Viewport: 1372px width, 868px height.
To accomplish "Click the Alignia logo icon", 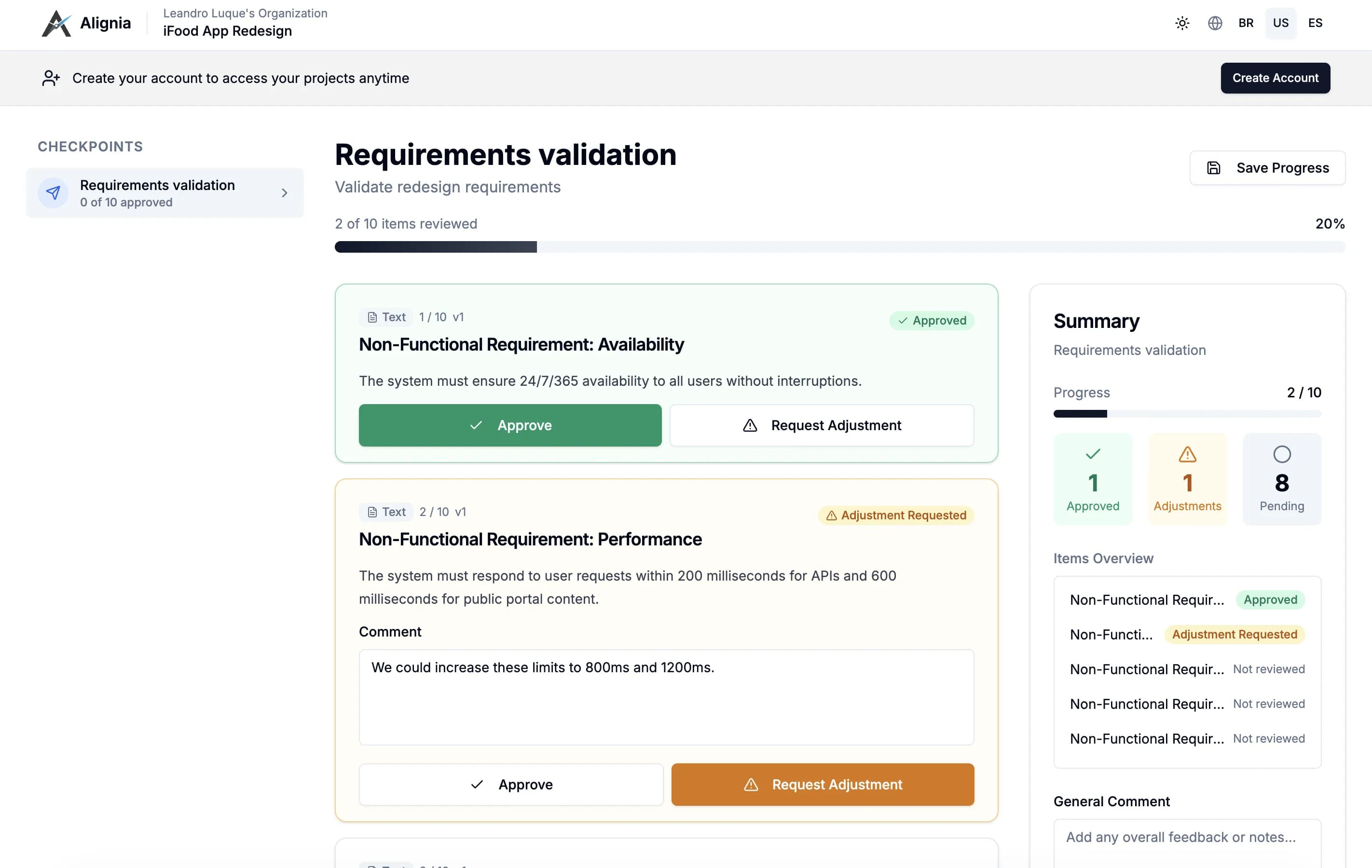I will tap(56, 23).
